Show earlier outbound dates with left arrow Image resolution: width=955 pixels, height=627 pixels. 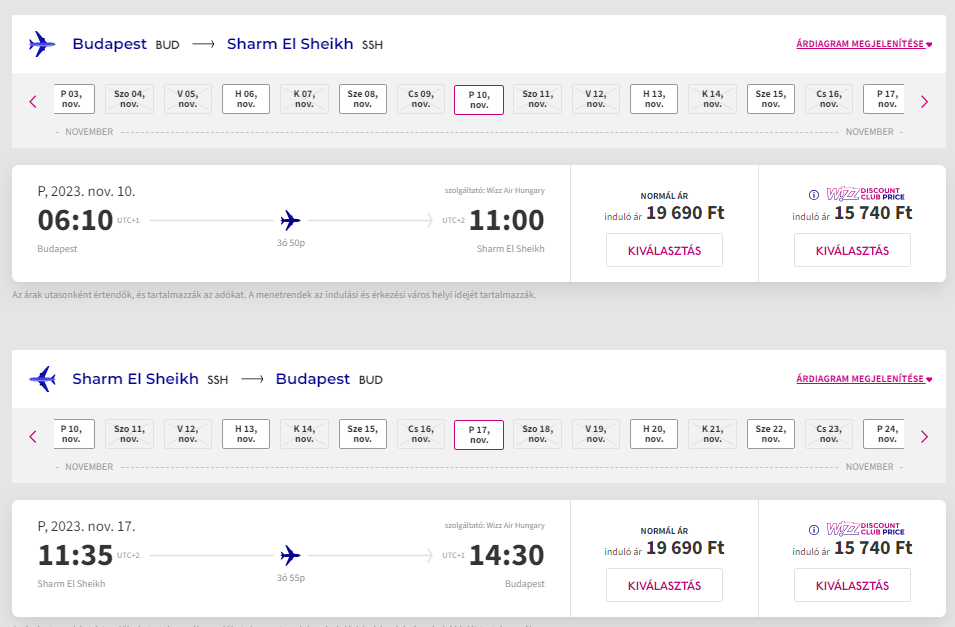(33, 102)
